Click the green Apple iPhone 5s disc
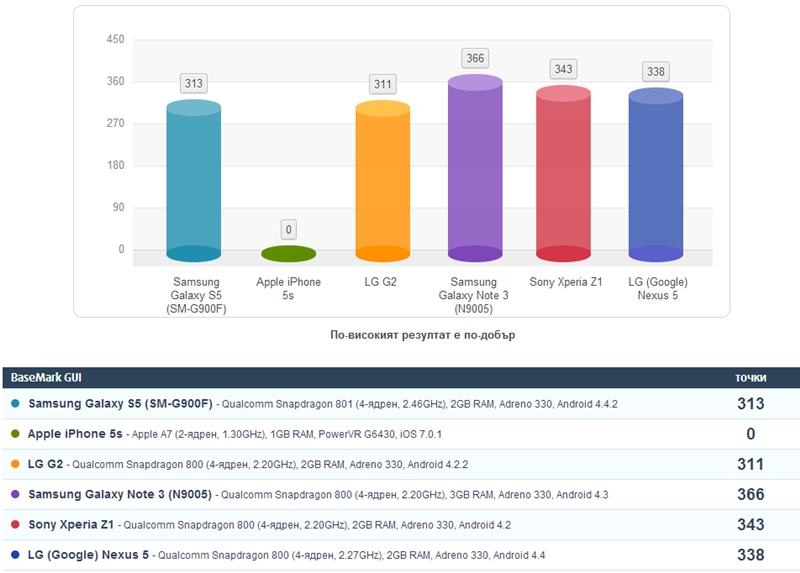The width and height of the screenshot is (800, 573). [288, 254]
